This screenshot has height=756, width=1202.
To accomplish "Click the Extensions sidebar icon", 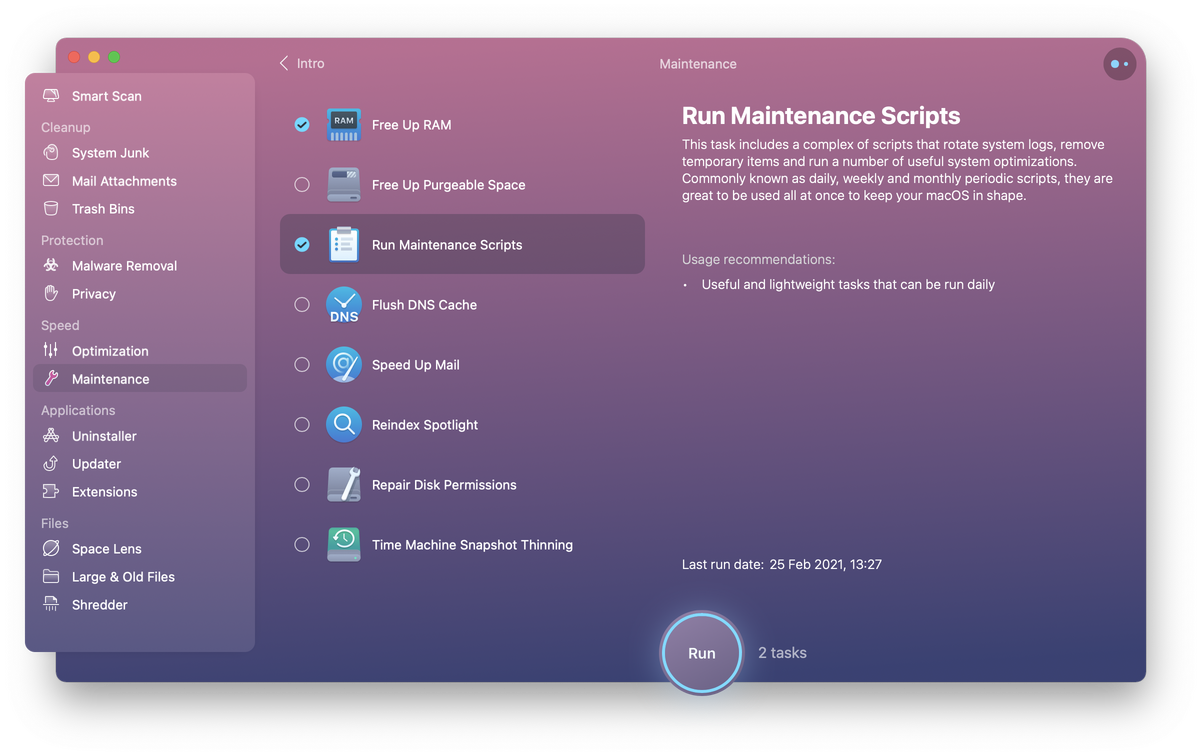I will point(51,492).
